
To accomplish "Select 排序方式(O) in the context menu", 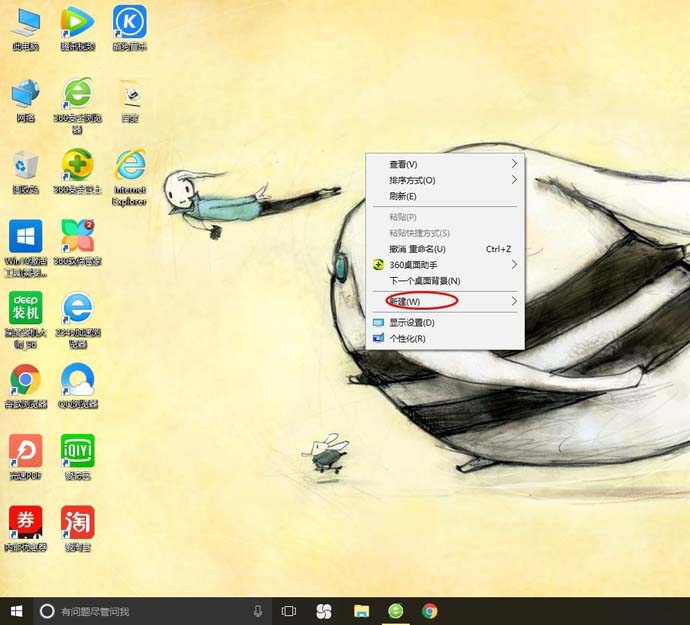I will tap(445, 180).
